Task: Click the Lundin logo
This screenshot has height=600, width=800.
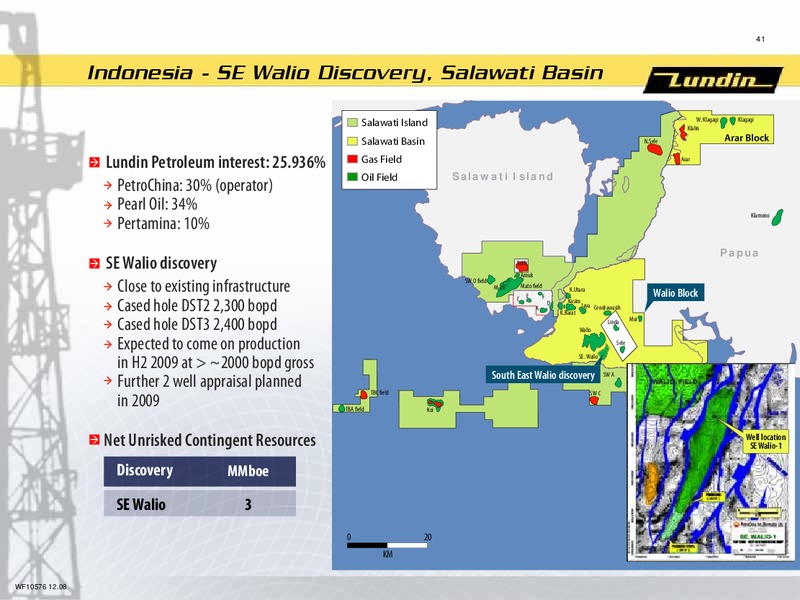Action: (713, 80)
